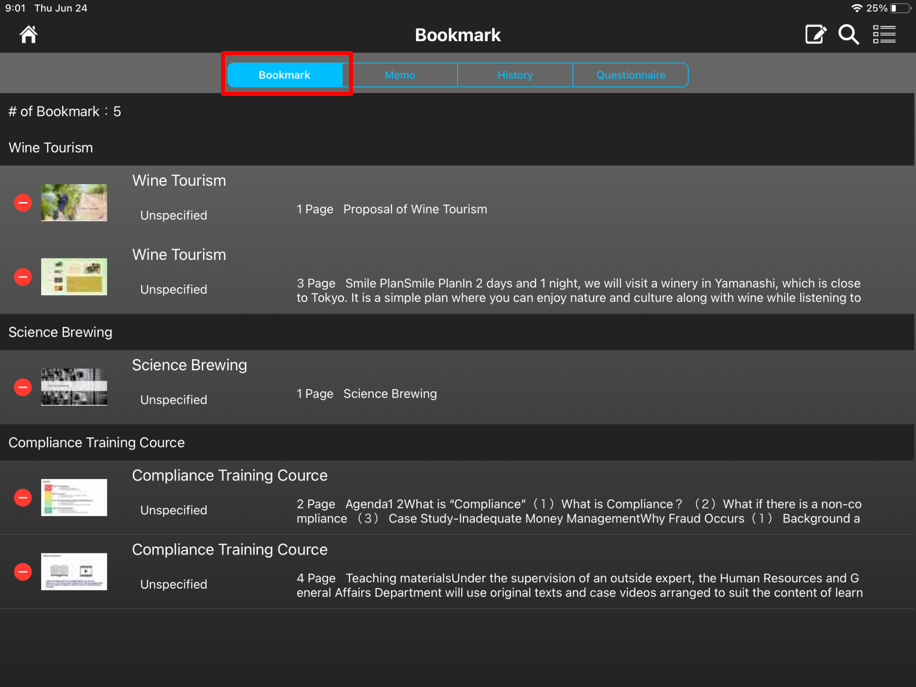Open Smile Plan page 3 description
Image resolution: width=916 pixels, height=687 pixels.
[578, 290]
